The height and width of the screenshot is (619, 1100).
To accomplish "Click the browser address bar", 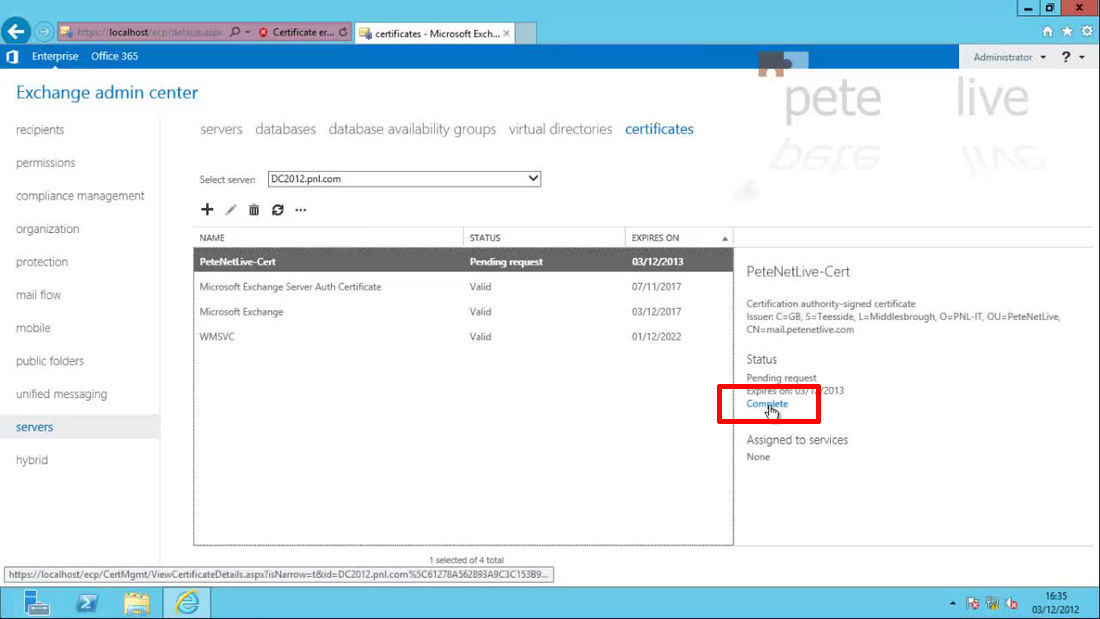I will point(149,32).
